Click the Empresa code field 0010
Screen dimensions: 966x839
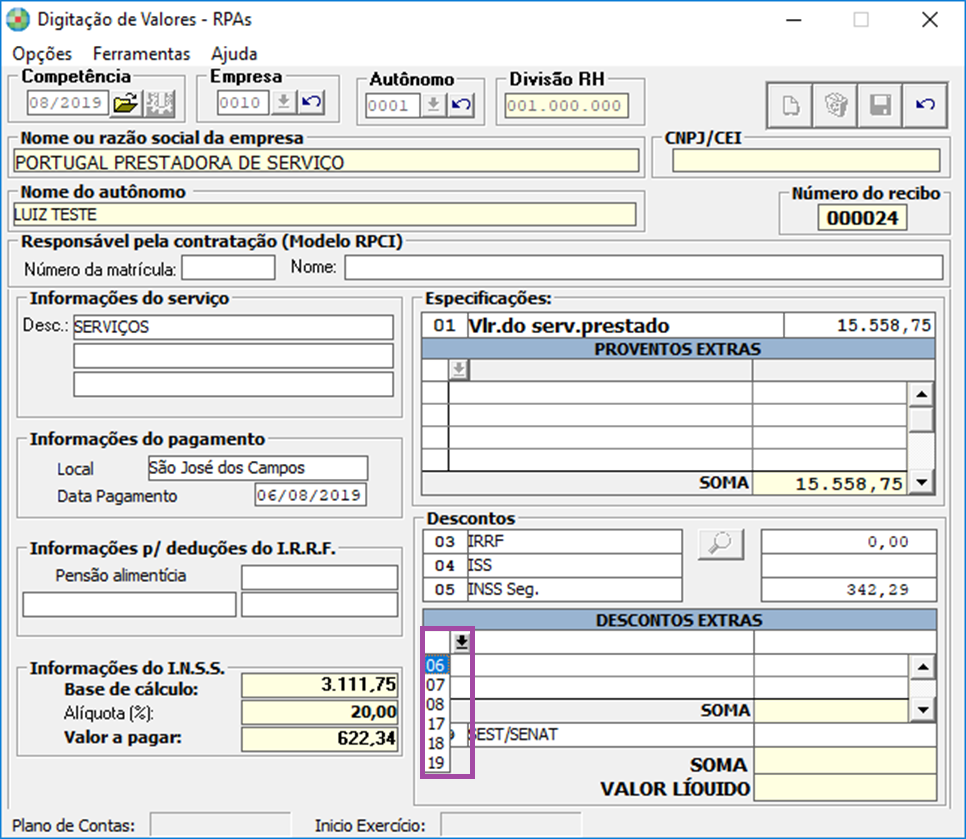243,102
